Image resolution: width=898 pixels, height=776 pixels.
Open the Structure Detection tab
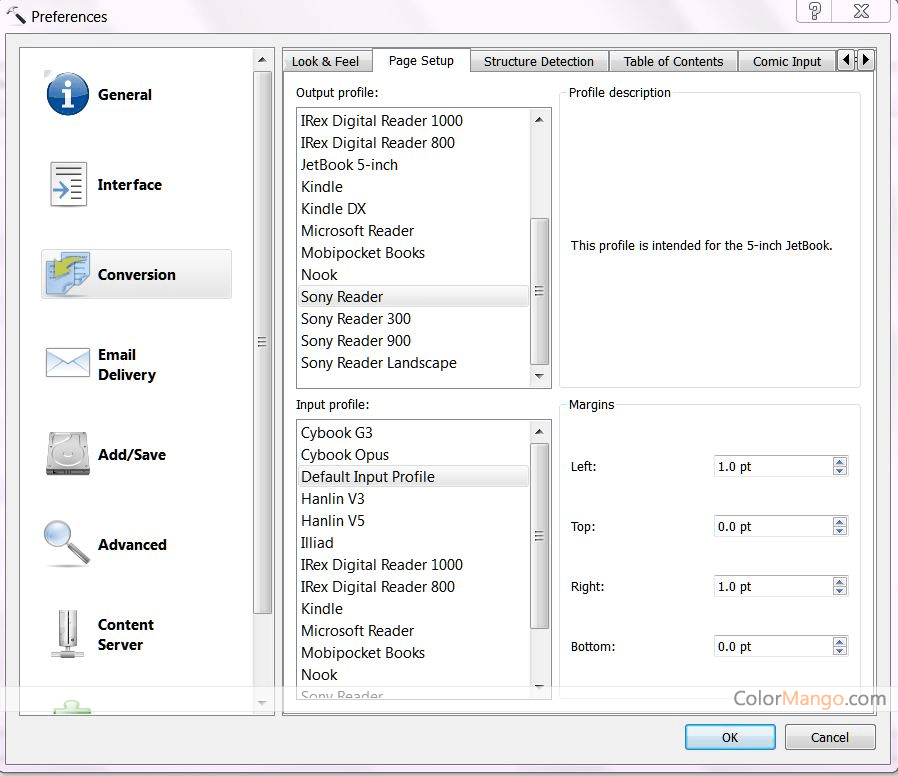point(538,61)
